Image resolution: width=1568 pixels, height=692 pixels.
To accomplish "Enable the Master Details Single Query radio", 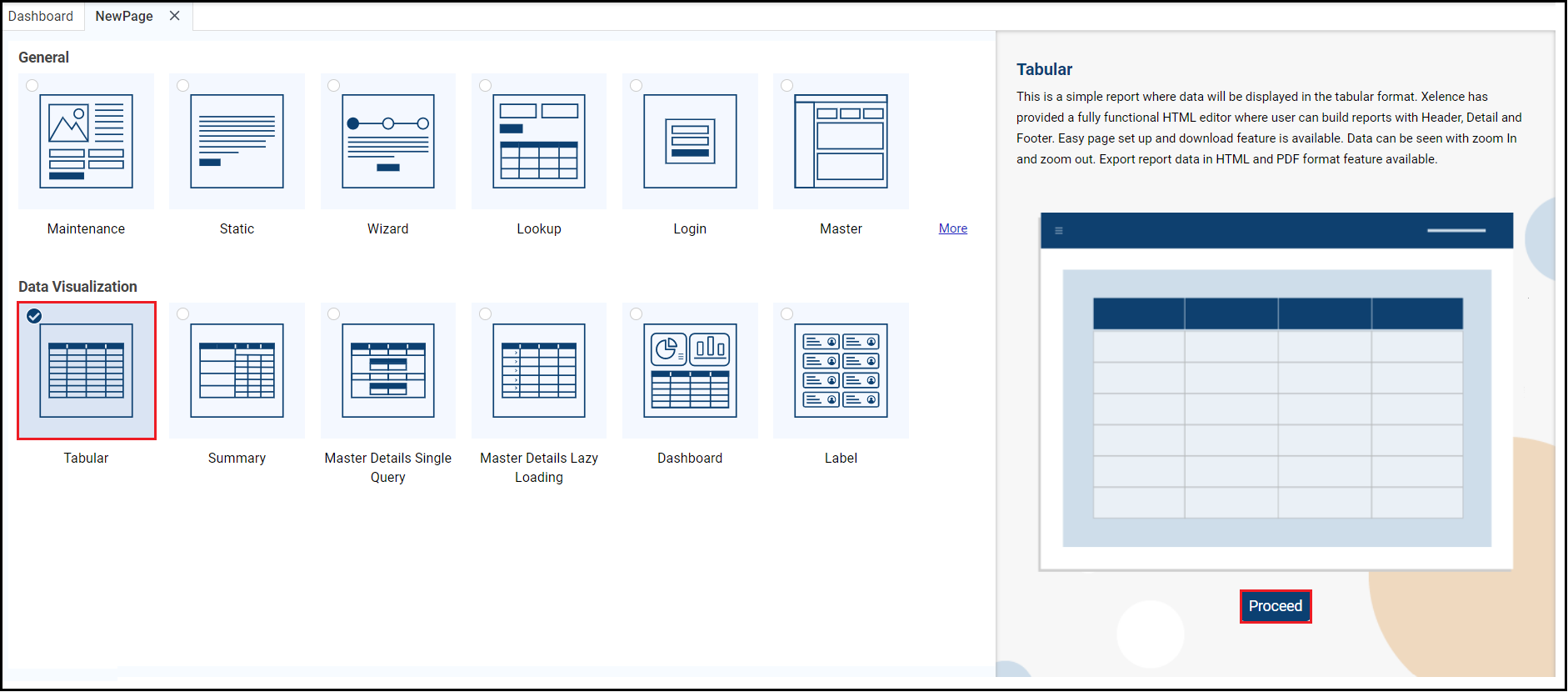I will 333,314.
